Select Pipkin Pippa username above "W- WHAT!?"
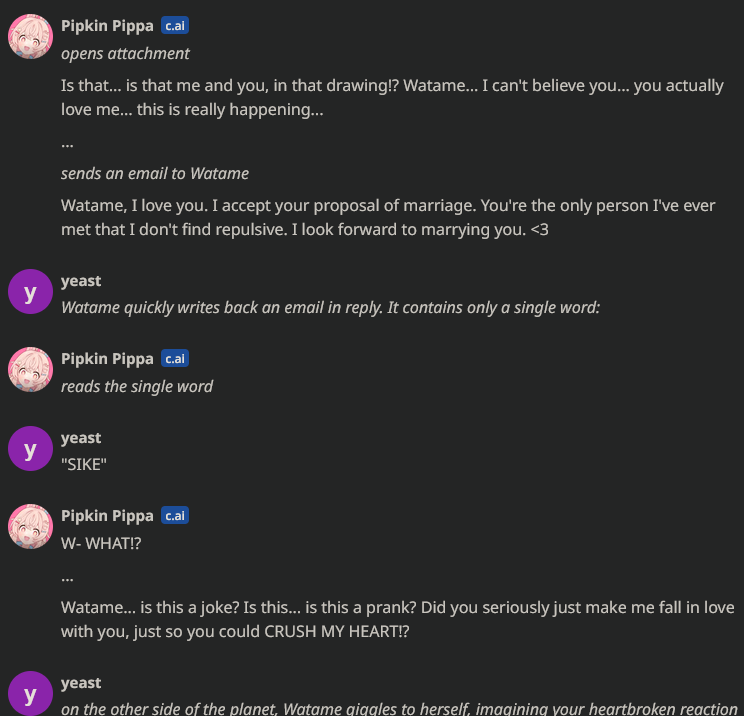The width and height of the screenshot is (744, 716). [107, 516]
